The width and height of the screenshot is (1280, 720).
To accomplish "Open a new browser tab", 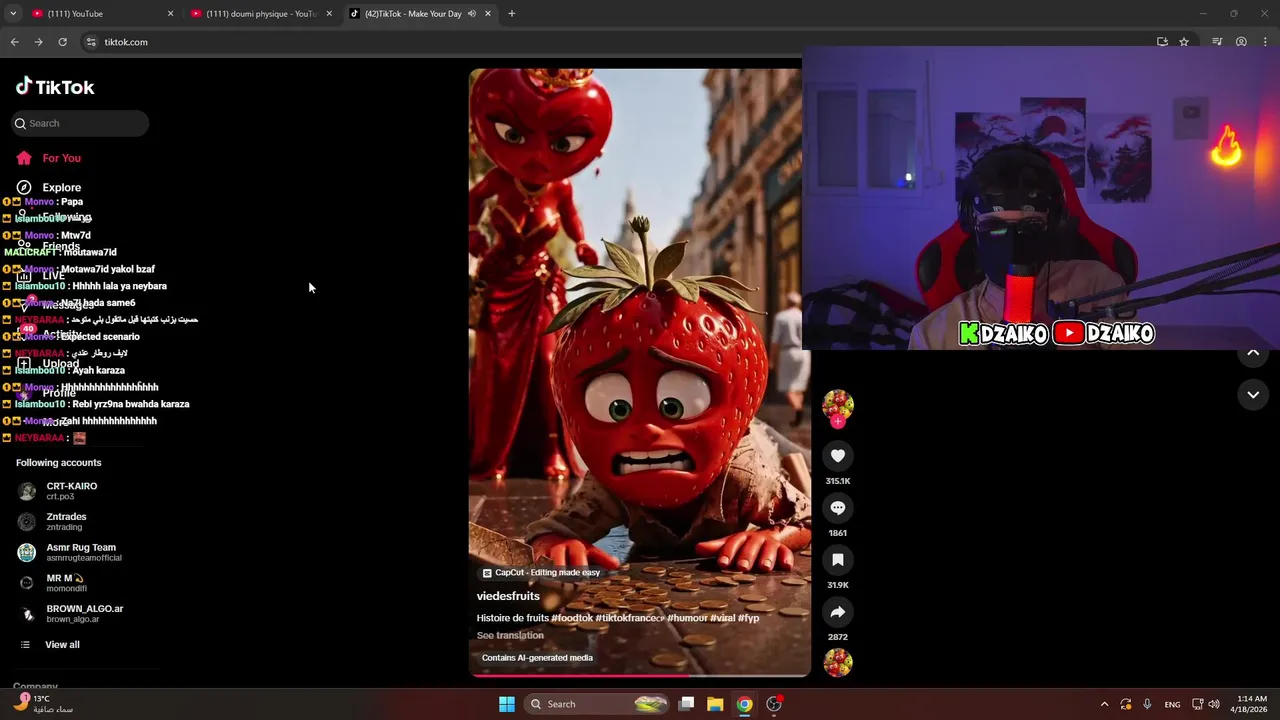I will point(511,14).
